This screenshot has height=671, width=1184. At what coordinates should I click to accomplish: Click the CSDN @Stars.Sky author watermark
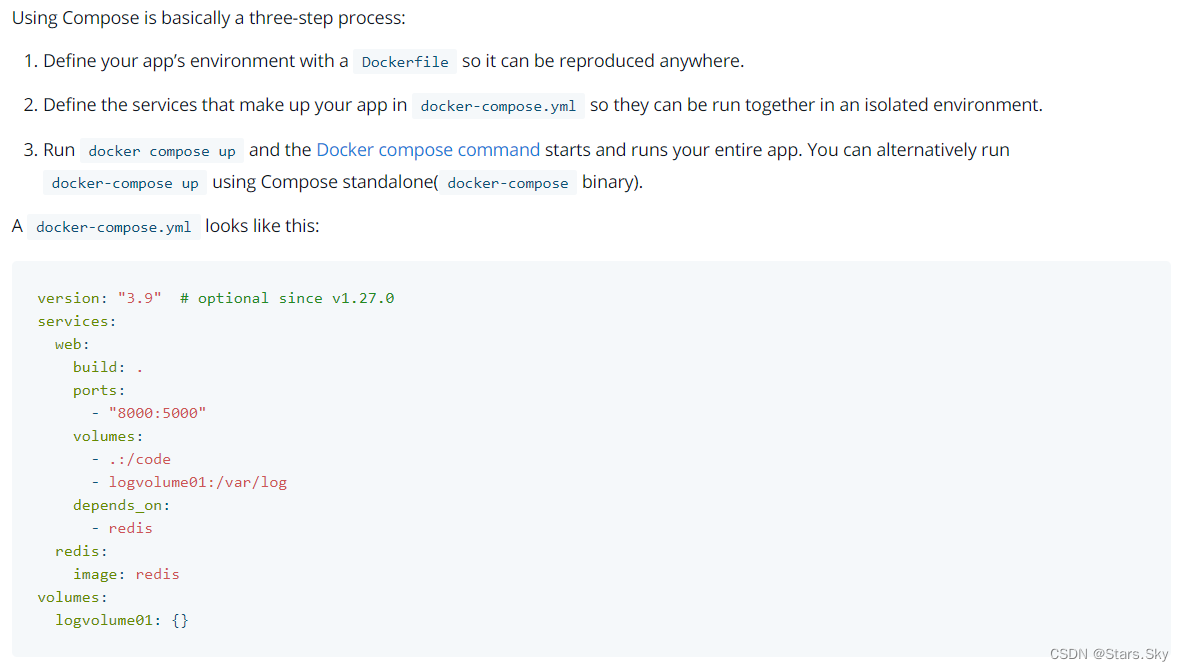[1110, 653]
